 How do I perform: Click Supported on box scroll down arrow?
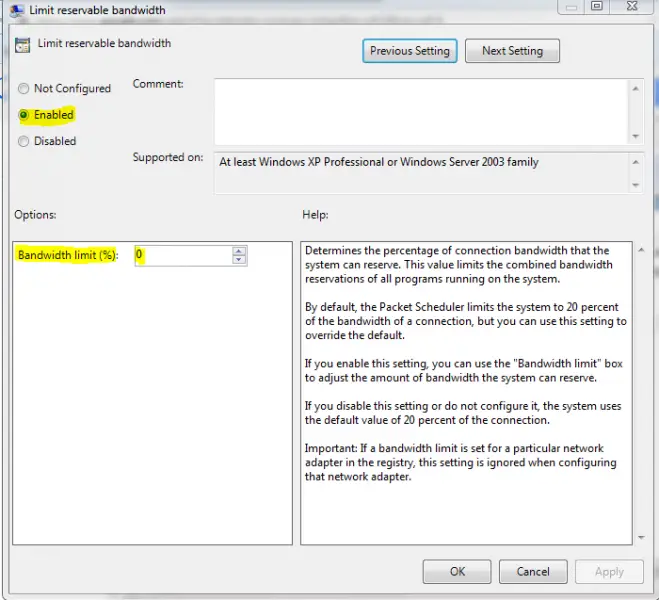point(635,185)
